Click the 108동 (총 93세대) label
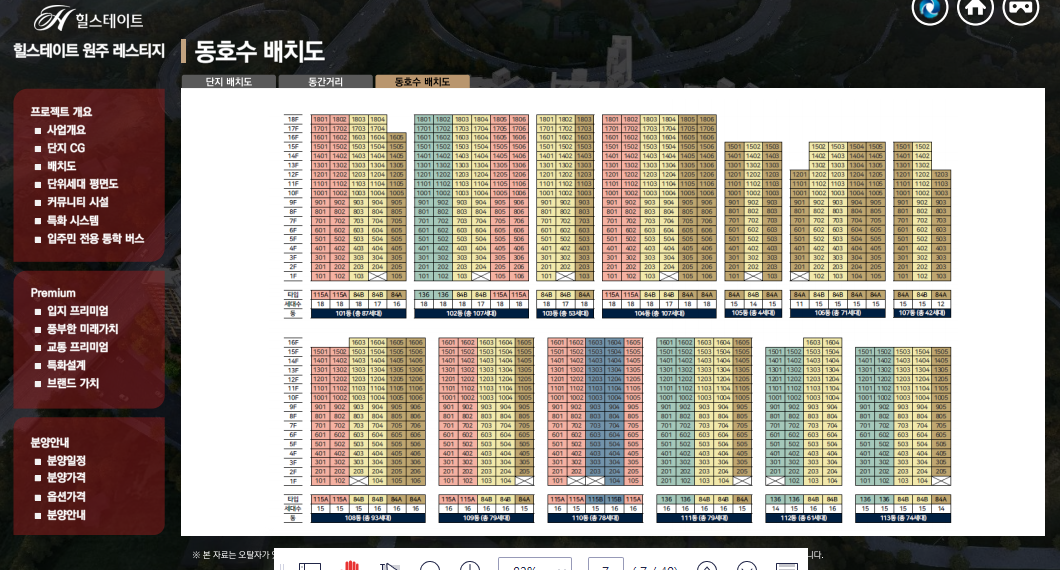 point(368,519)
